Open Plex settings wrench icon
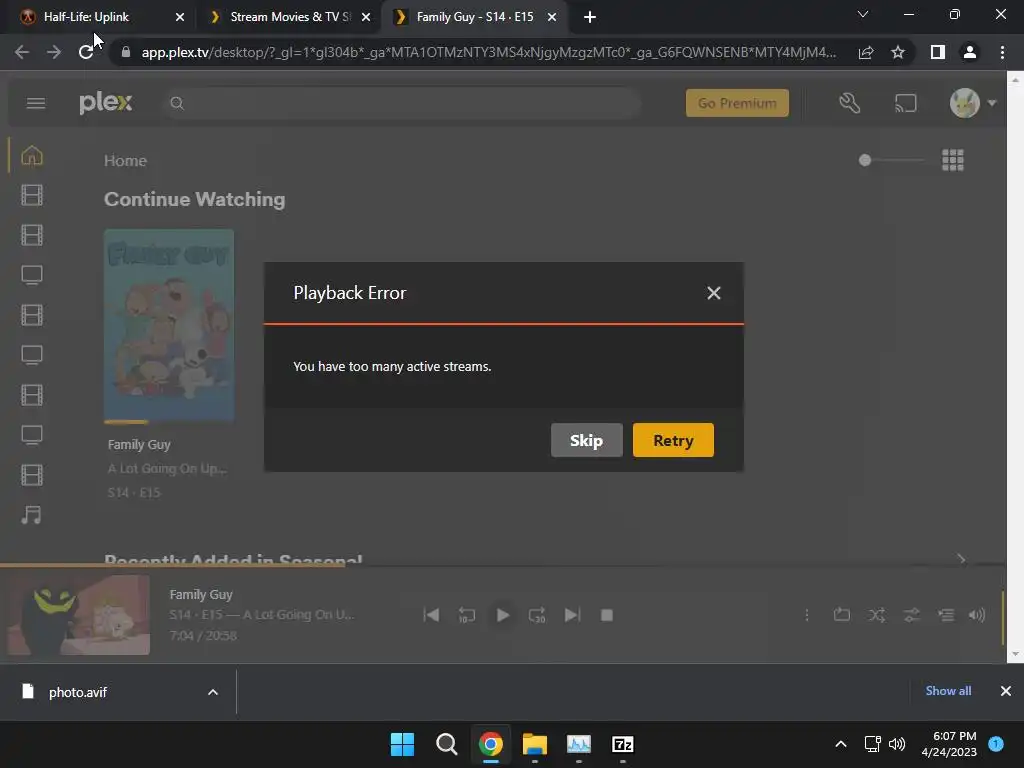The width and height of the screenshot is (1024, 768). (x=850, y=103)
